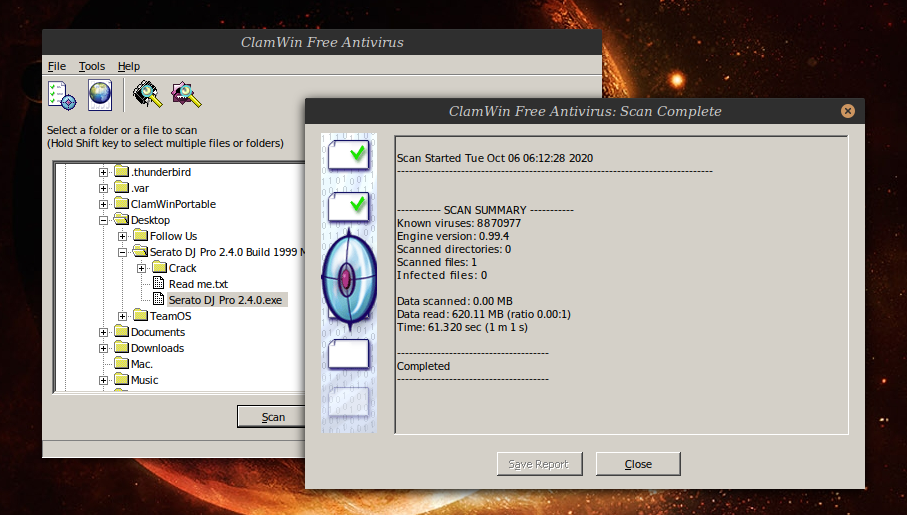Select the Desktop open folder icon
The height and width of the screenshot is (515, 907).
coord(121,219)
